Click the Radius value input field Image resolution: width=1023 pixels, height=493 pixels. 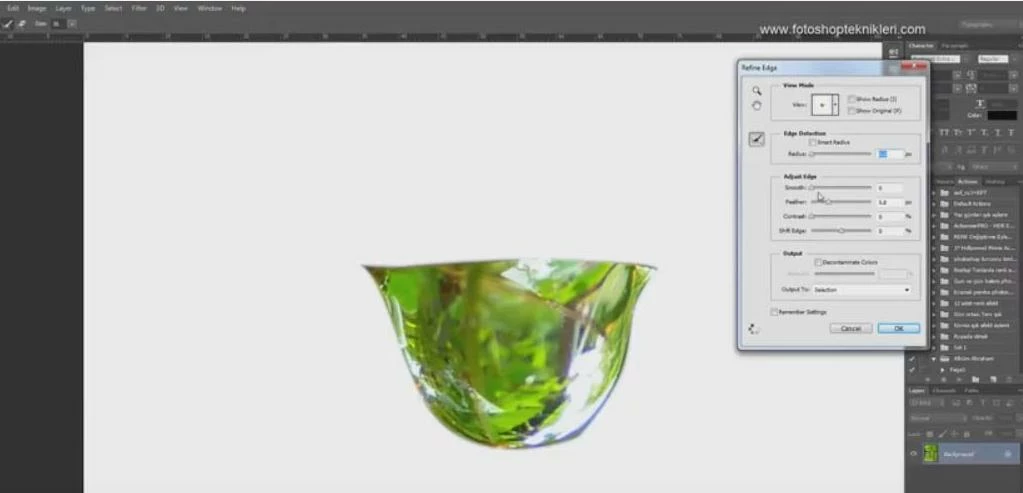click(889, 154)
